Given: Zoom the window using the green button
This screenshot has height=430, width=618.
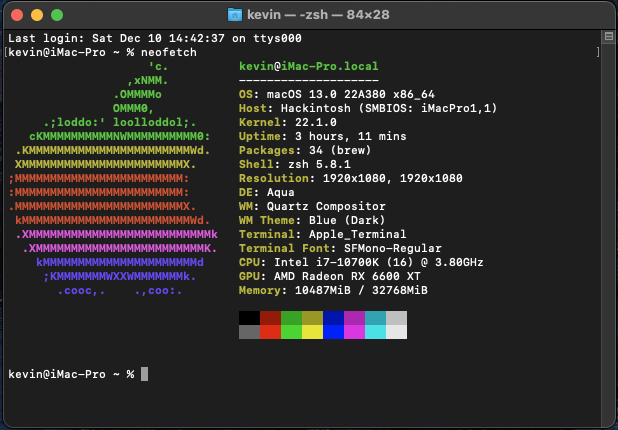Looking at the screenshot, I should click(57, 15).
